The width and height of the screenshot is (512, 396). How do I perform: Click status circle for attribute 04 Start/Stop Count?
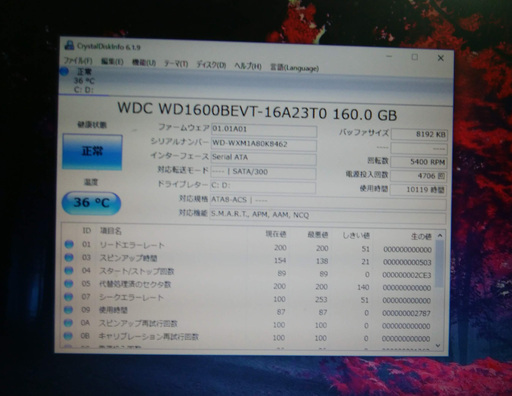69,271
